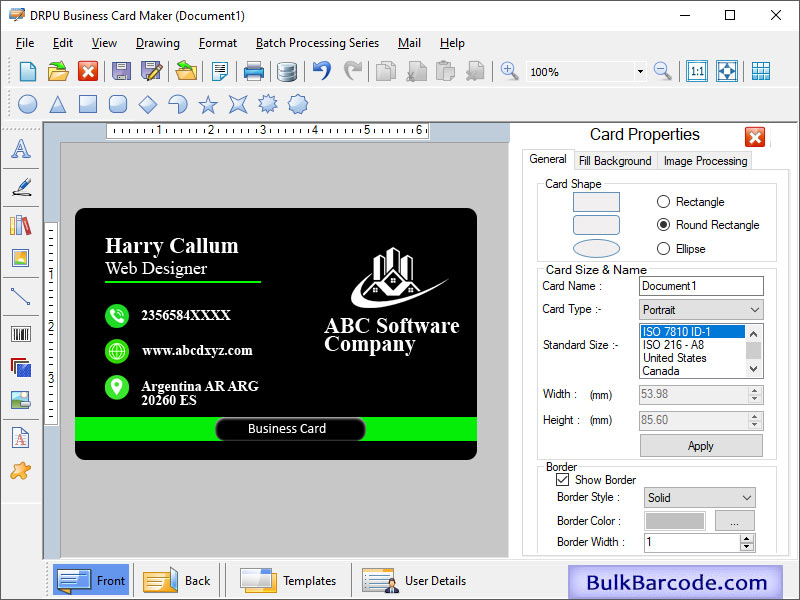
Task: Pick a border color swatch
Action: (674, 520)
